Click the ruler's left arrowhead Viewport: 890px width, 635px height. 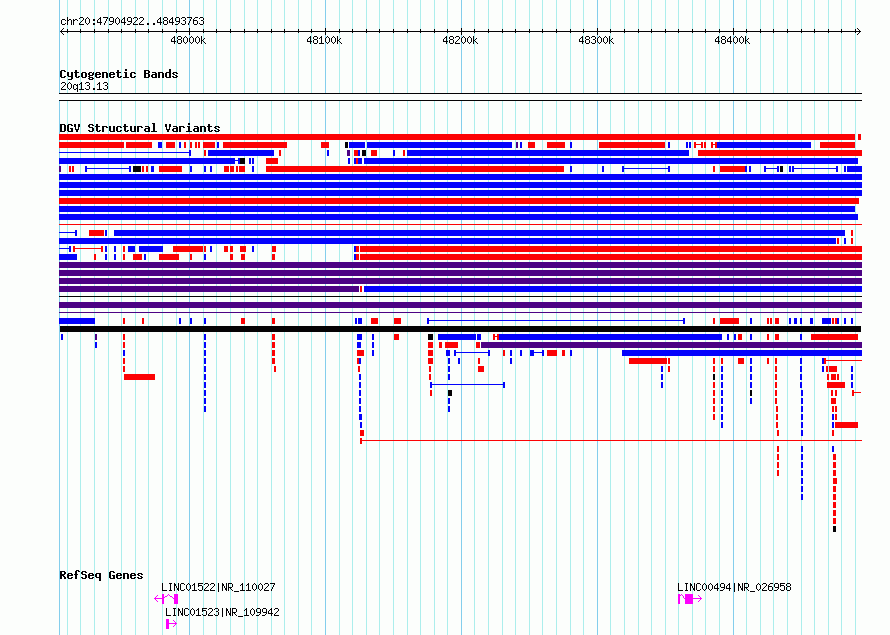62,31
